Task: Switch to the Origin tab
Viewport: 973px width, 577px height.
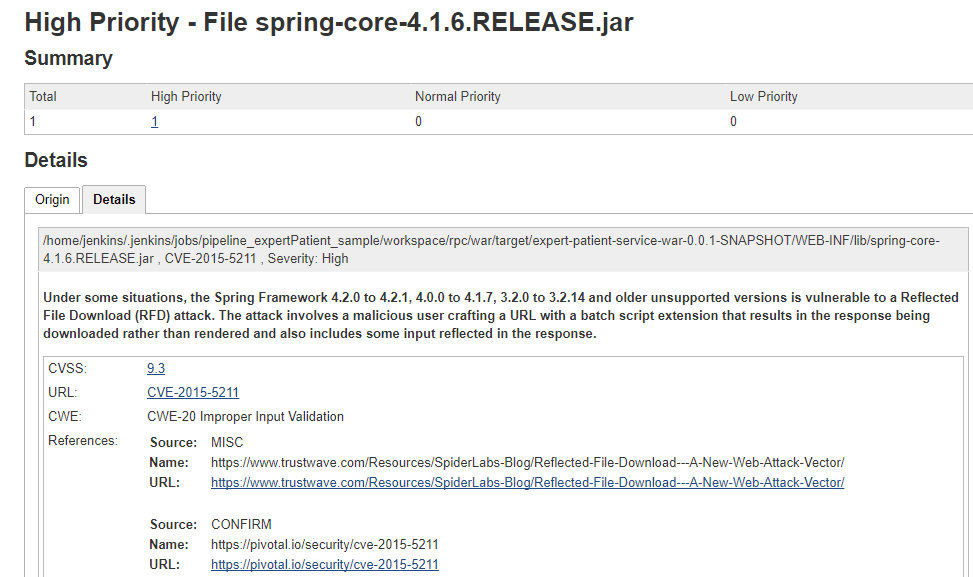Action: pos(52,200)
